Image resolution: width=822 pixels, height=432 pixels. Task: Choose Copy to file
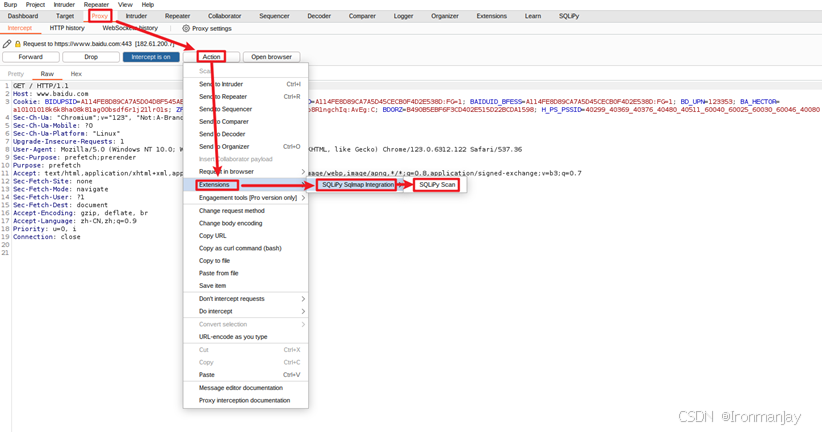tap(245, 261)
